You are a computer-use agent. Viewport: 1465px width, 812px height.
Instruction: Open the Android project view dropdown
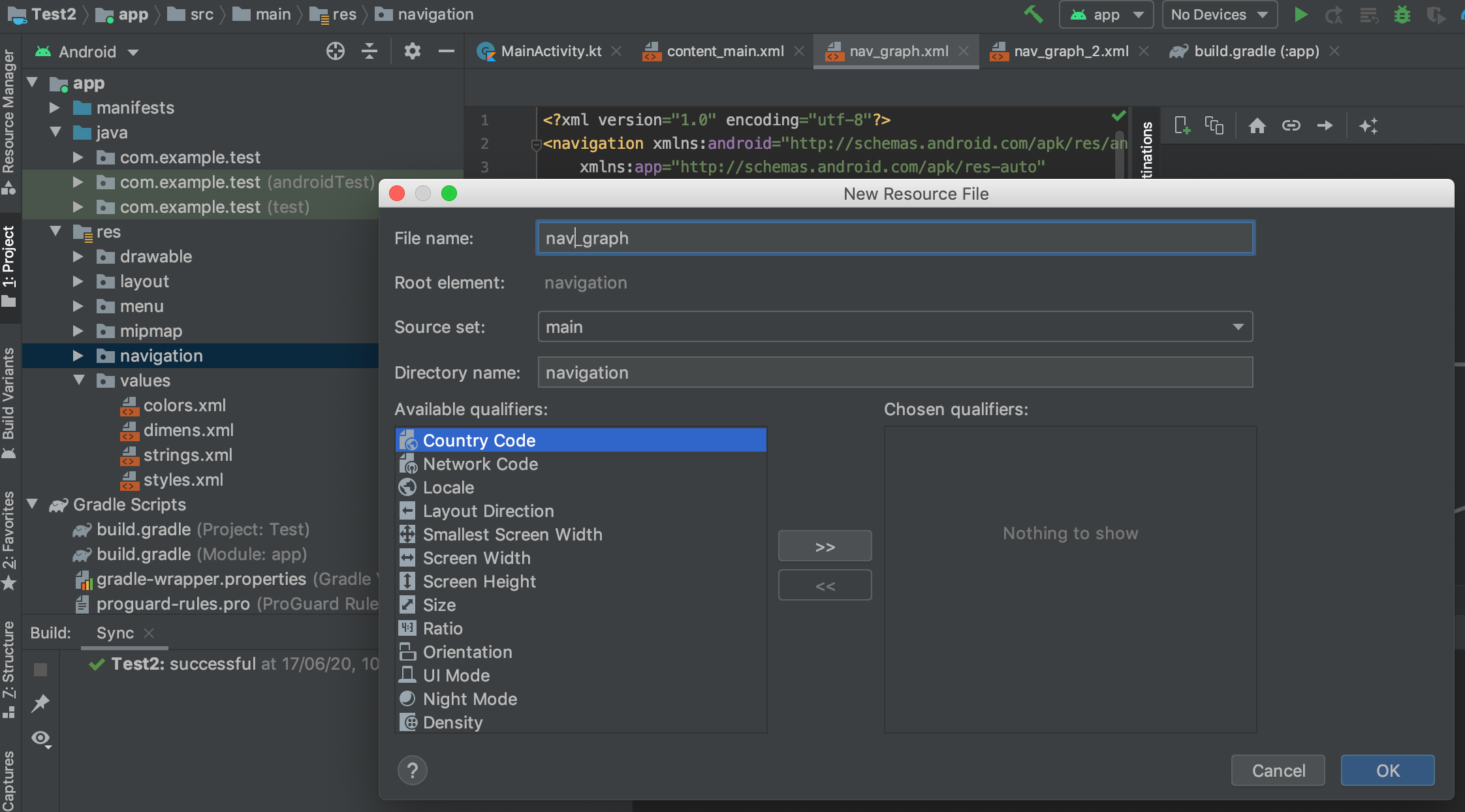point(87,52)
